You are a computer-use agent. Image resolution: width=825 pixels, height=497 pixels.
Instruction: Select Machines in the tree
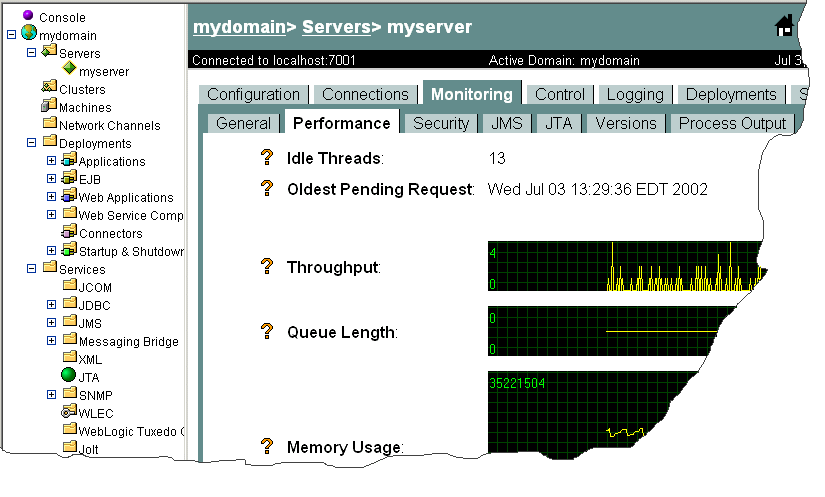[x=85, y=107]
